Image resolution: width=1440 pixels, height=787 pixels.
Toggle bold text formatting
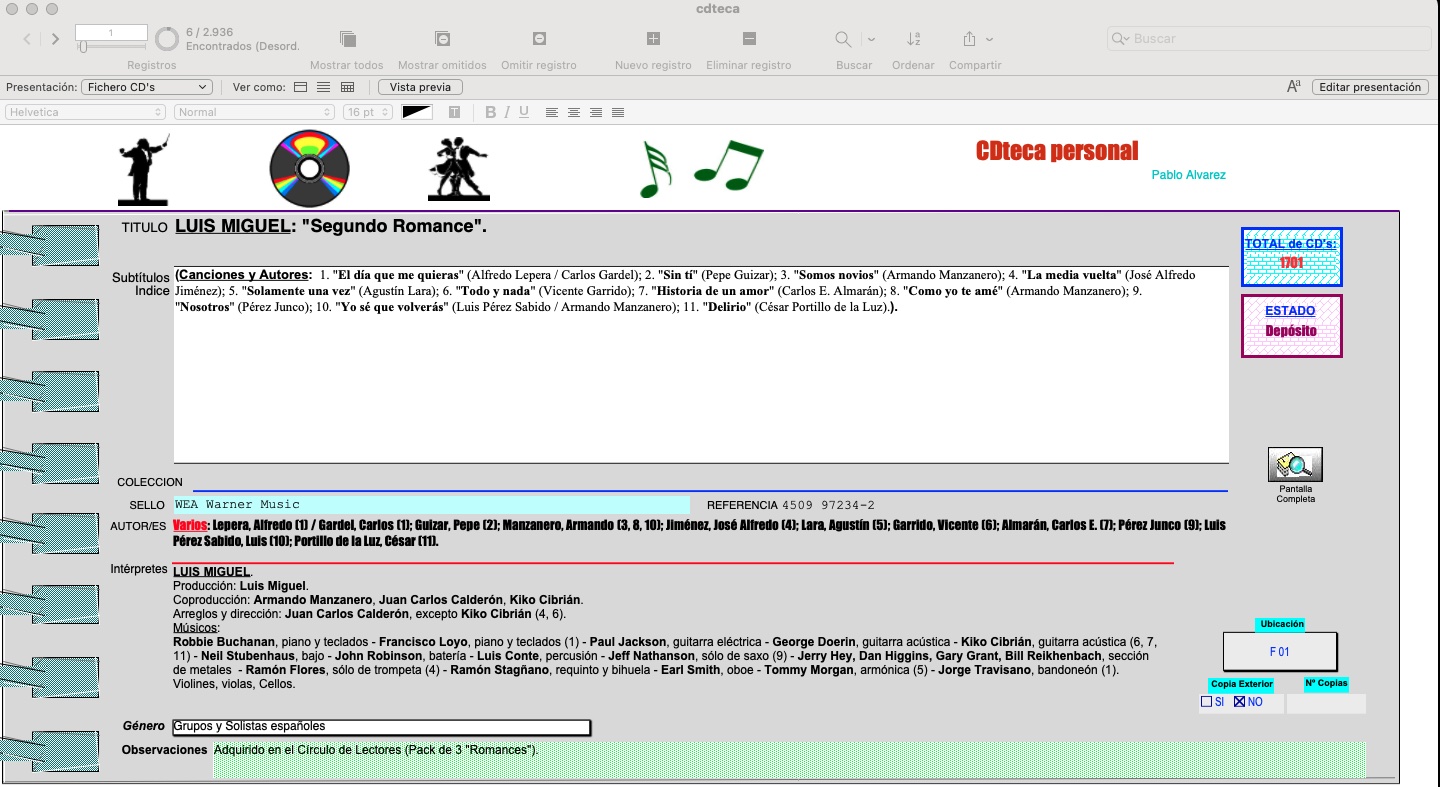(x=490, y=112)
